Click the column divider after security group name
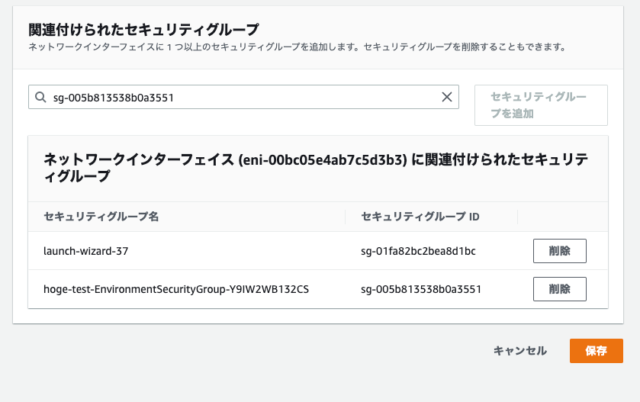The image size is (640, 402). pos(345,217)
